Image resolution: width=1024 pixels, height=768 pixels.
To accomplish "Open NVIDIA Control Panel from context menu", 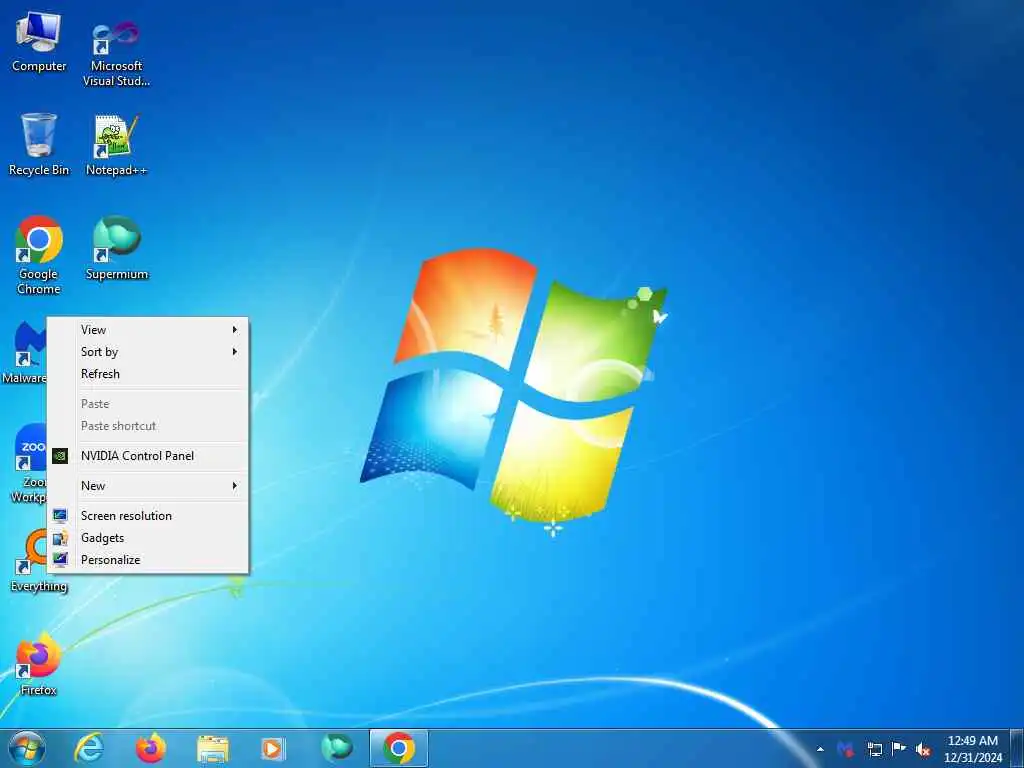I will (x=148, y=456).
